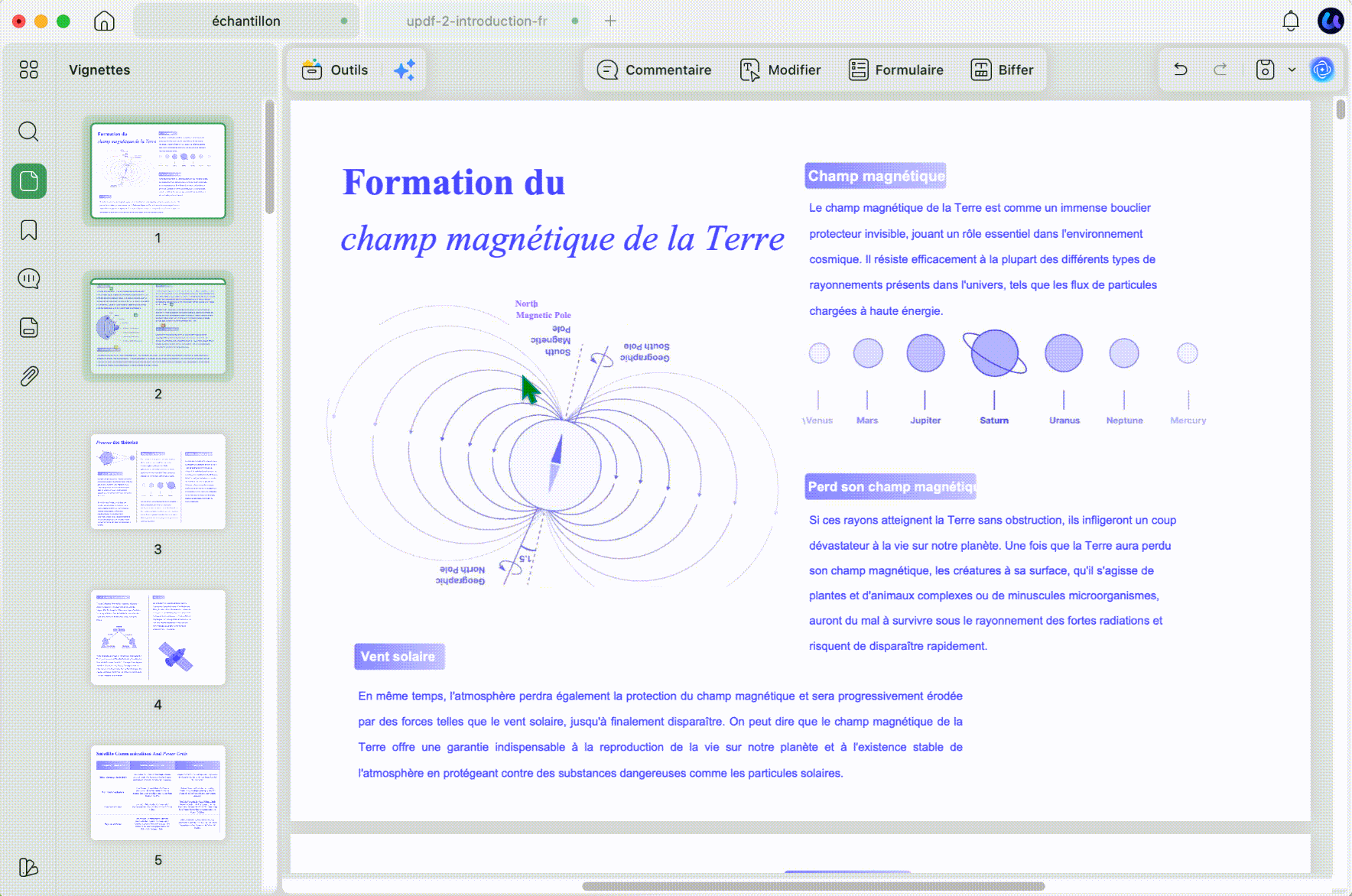
Task: Open Formulaire mode
Action: pyautogui.click(x=896, y=70)
